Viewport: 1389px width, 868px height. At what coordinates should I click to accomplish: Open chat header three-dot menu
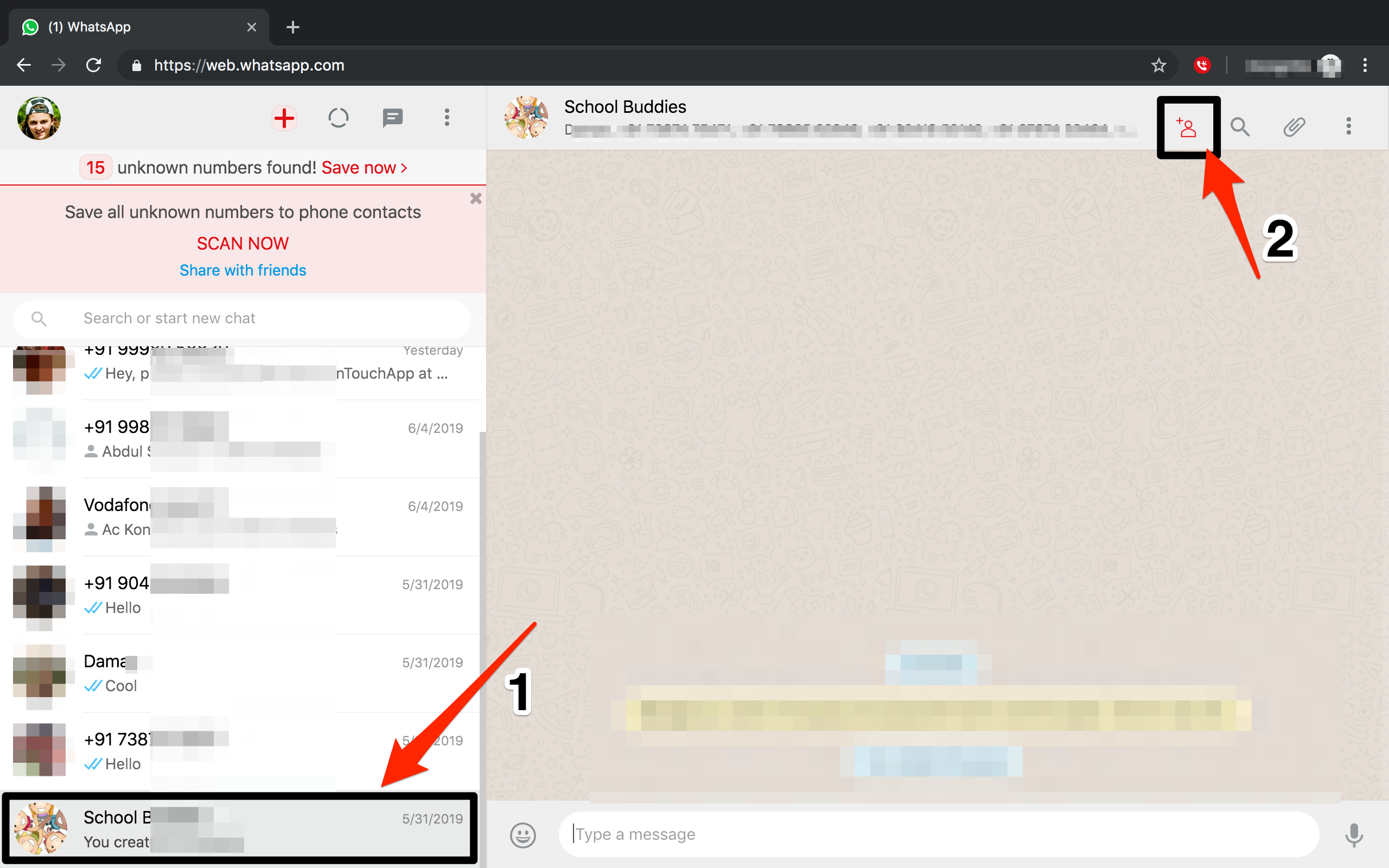(1348, 127)
